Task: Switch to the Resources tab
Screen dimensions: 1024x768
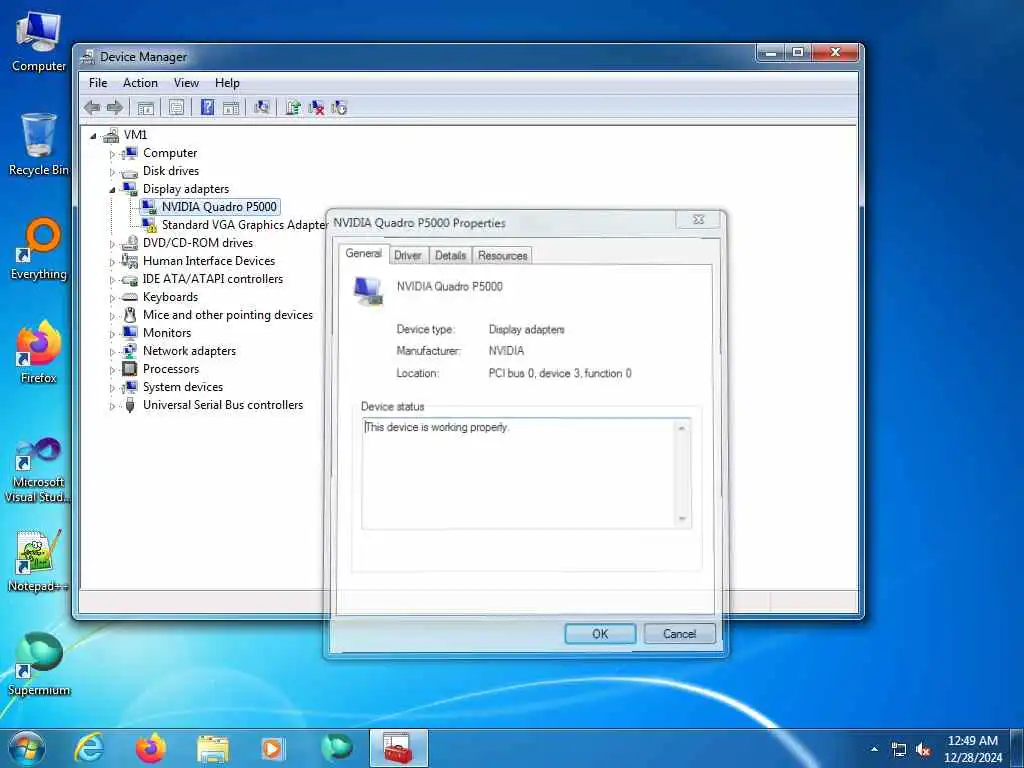Action: [502, 255]
